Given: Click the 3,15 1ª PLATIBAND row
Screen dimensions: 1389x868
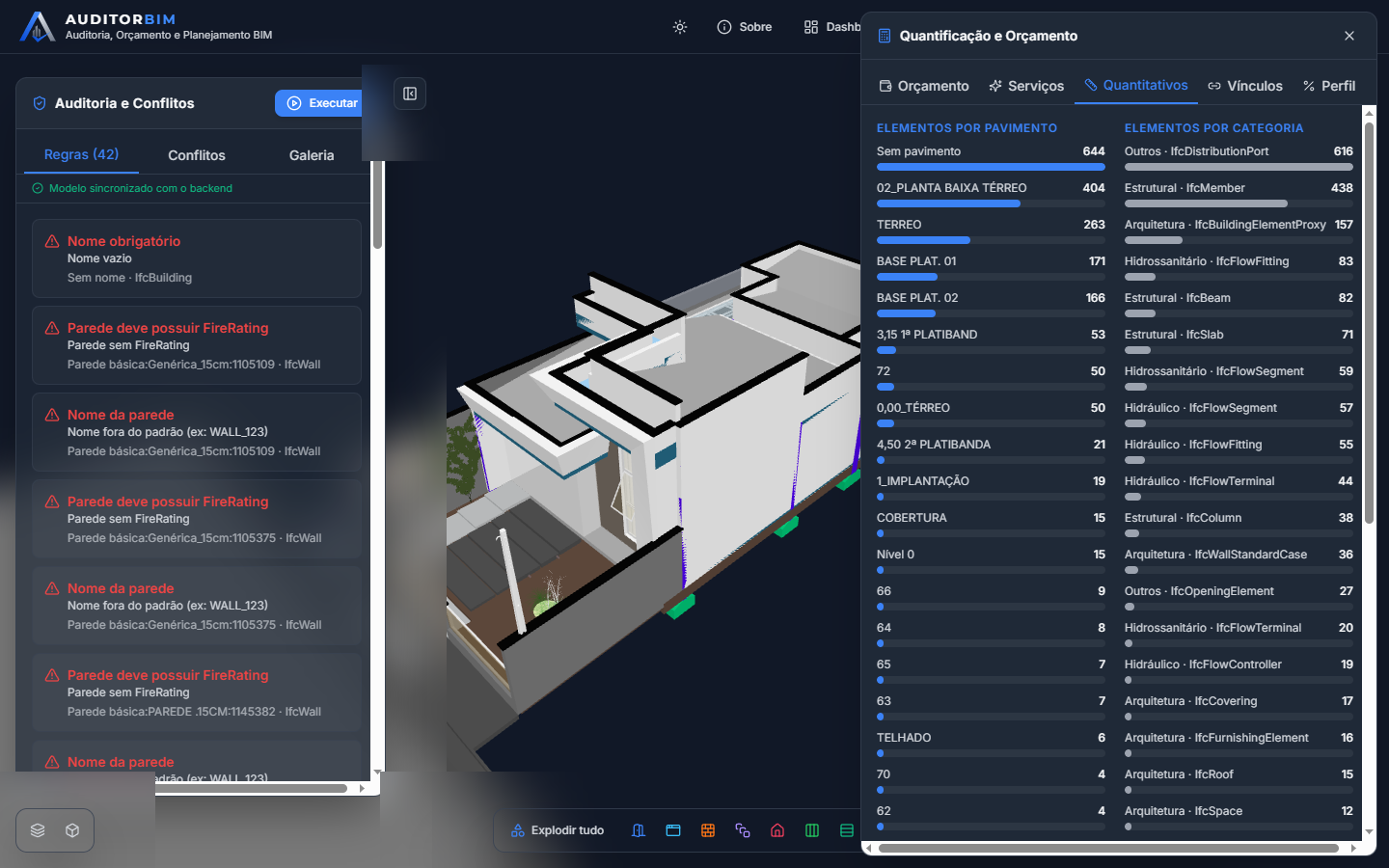Looking at the screenshot, I should click(991, 340).
